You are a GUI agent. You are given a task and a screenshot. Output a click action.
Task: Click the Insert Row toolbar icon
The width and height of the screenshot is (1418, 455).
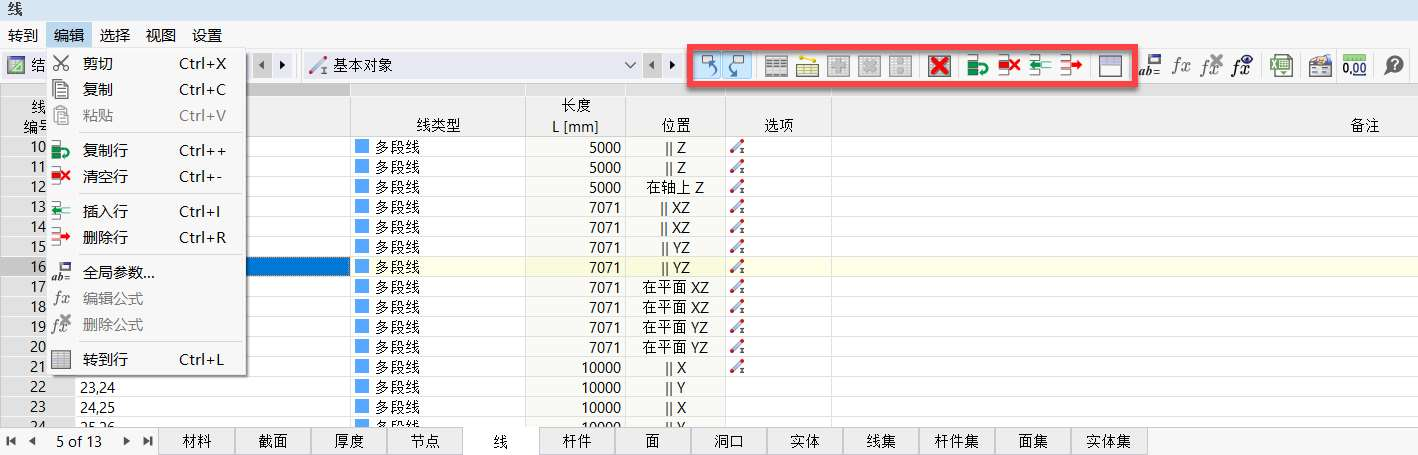1040,66
